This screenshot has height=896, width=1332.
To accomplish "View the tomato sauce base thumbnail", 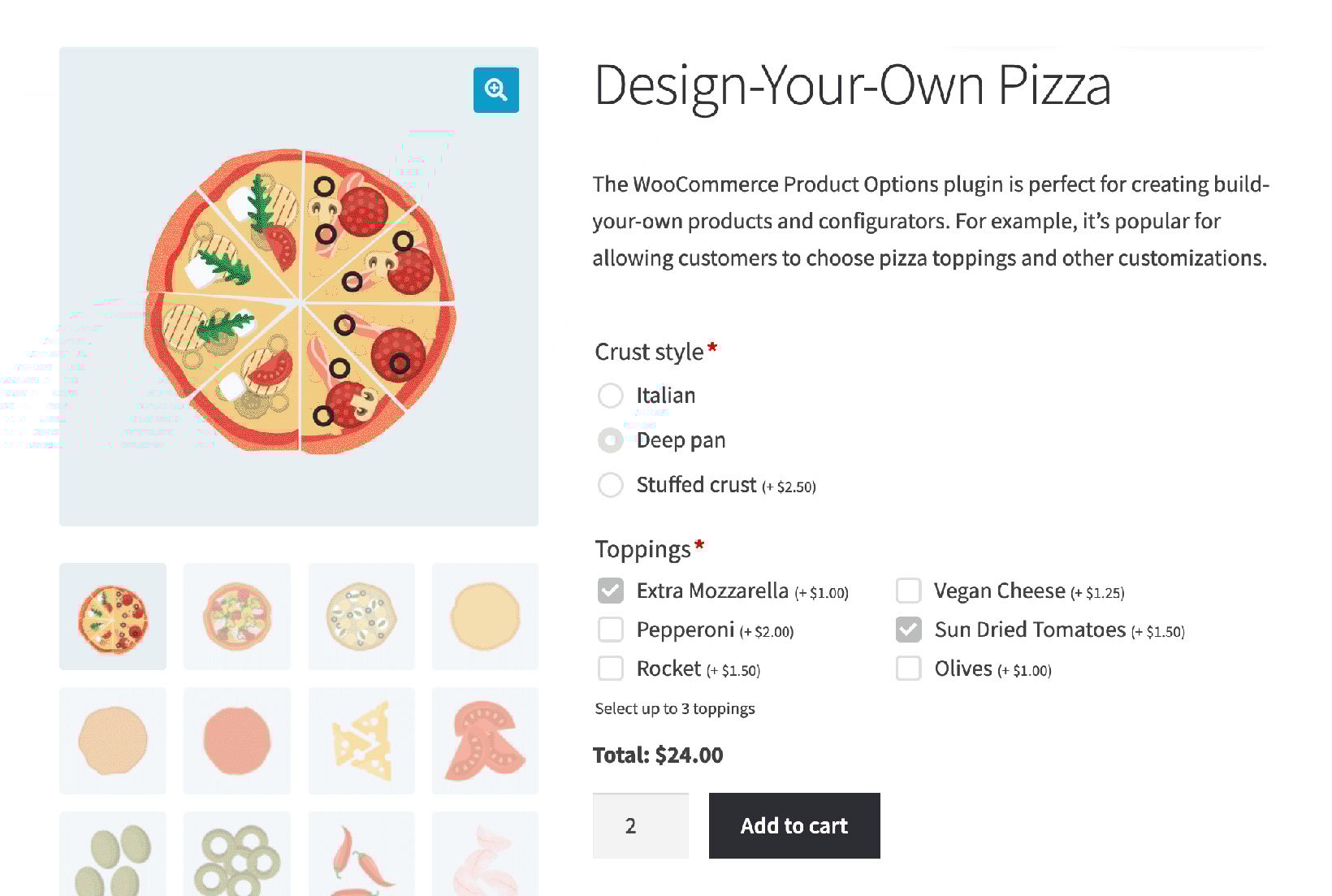I will point(237,741).
